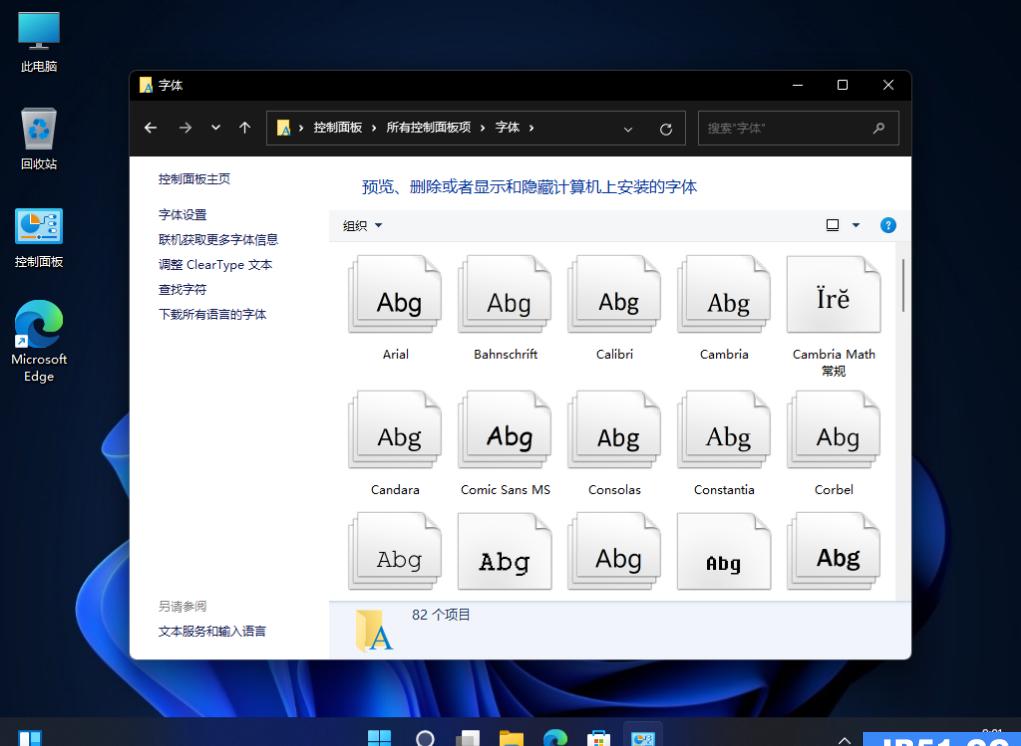Open recent locations dropdown chevron
Viewport: 1021px width, 746px height.
tap(216, 128)
